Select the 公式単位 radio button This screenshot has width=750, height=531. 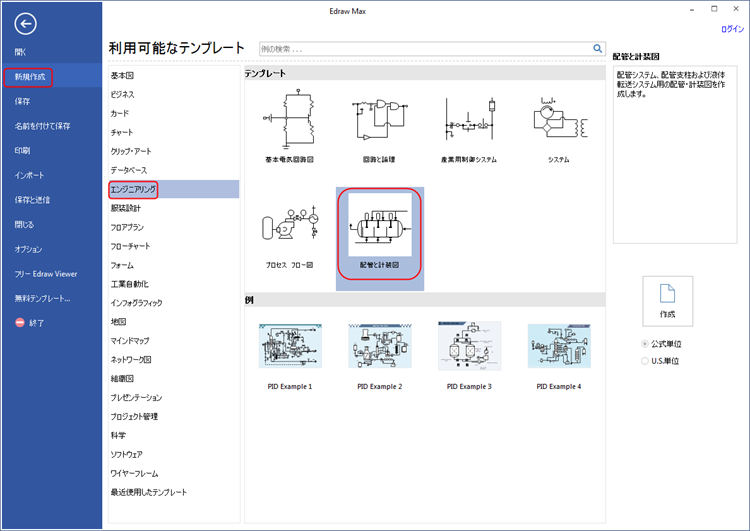tap(645, 344)
